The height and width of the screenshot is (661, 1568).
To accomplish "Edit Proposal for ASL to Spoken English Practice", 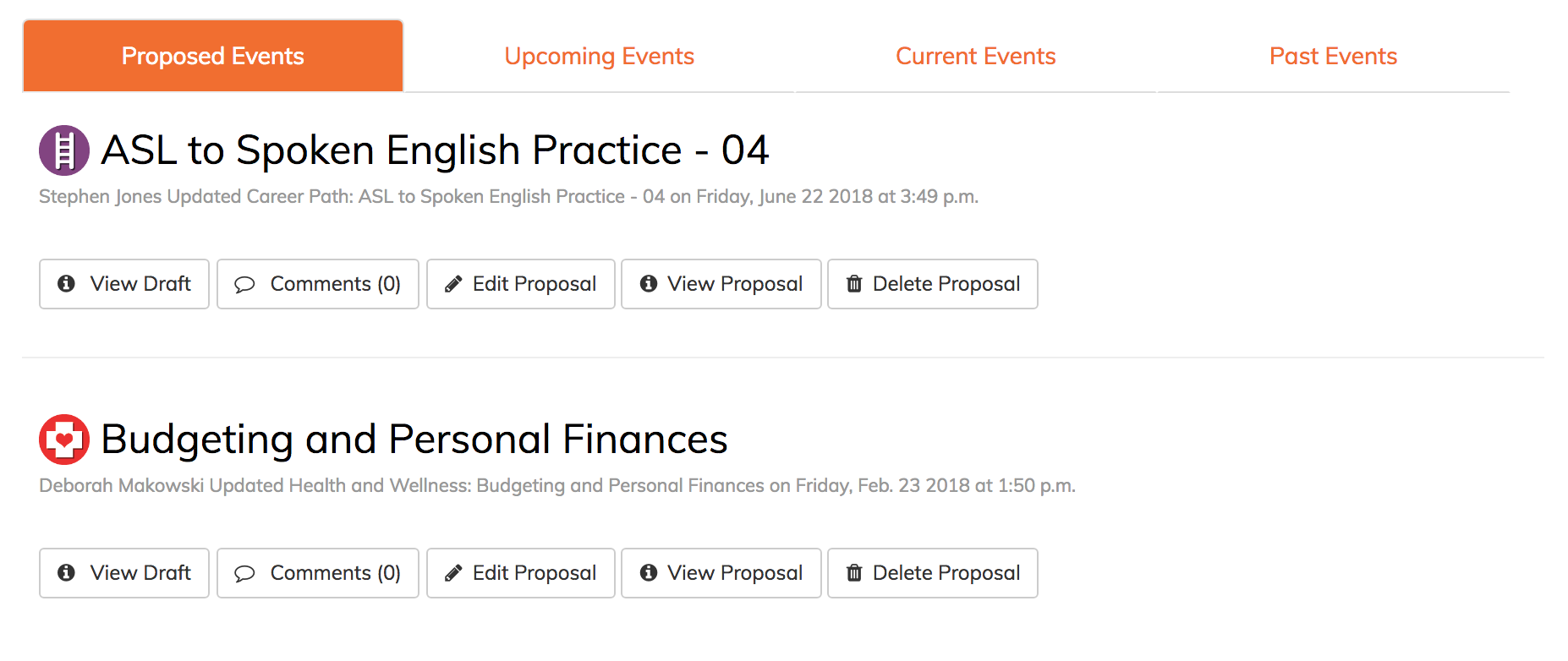I will tap(520, 284).
